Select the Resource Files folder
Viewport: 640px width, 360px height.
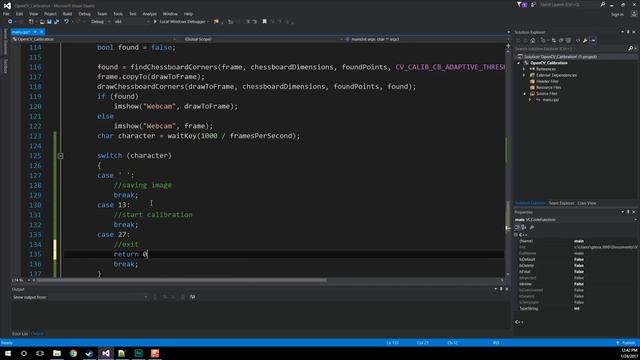[x=549, y=87]
